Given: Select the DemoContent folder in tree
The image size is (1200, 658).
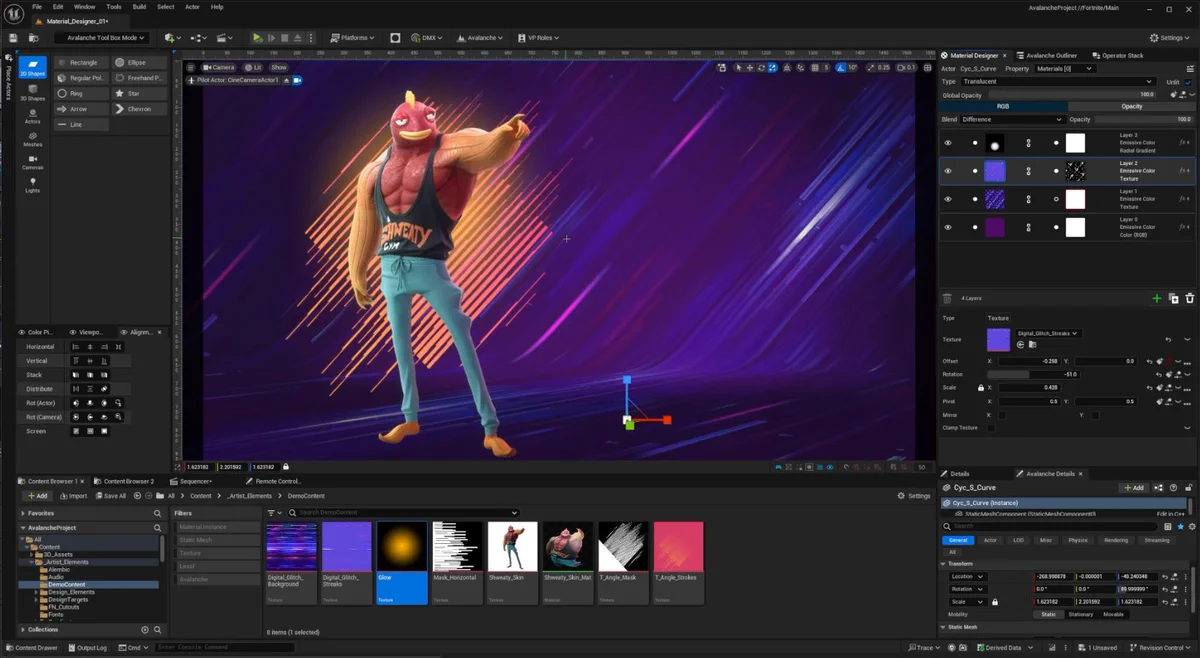Looking at the screenshot, I should (68, 584).
